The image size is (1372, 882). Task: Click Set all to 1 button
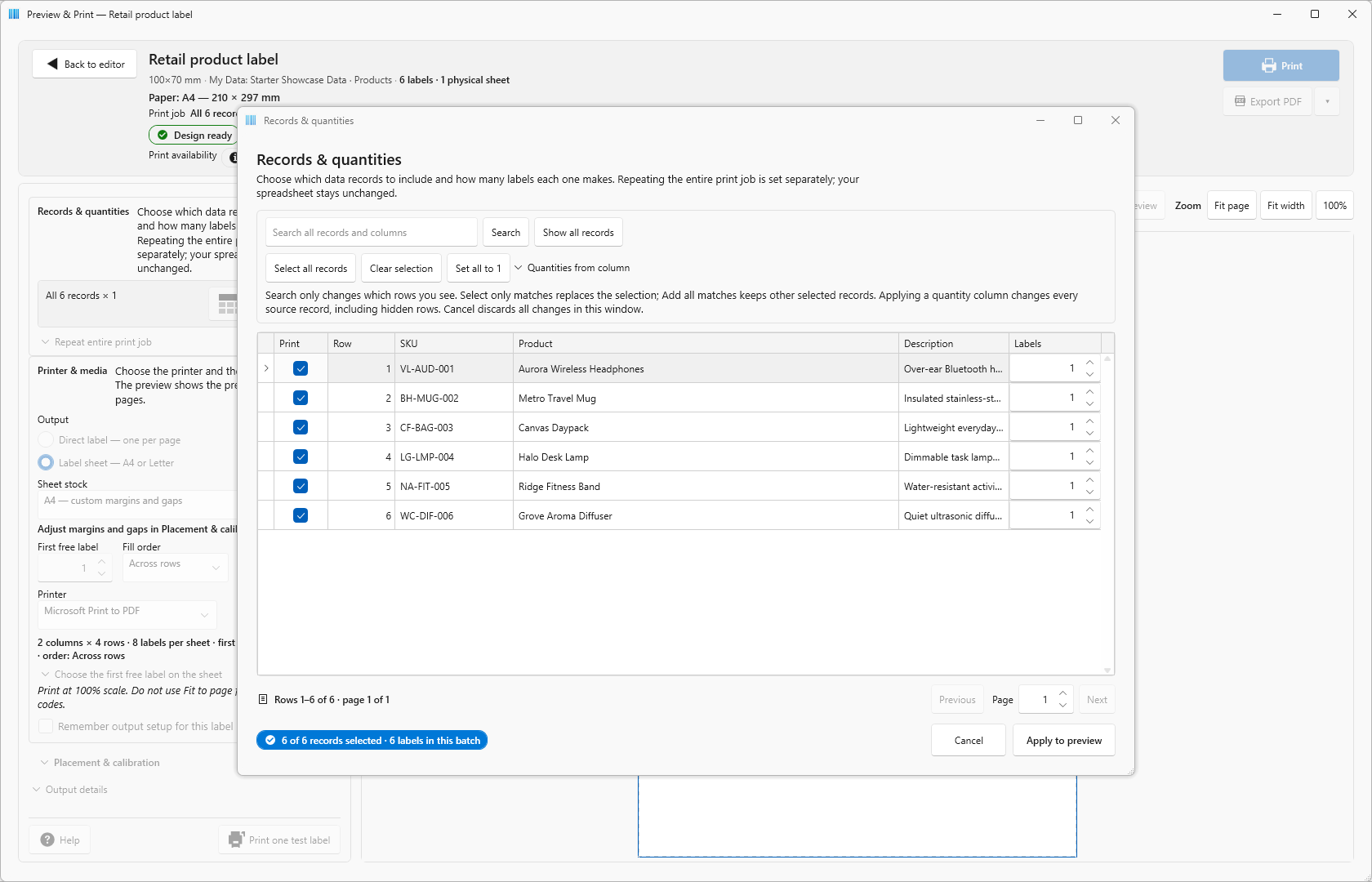[479, 268]
